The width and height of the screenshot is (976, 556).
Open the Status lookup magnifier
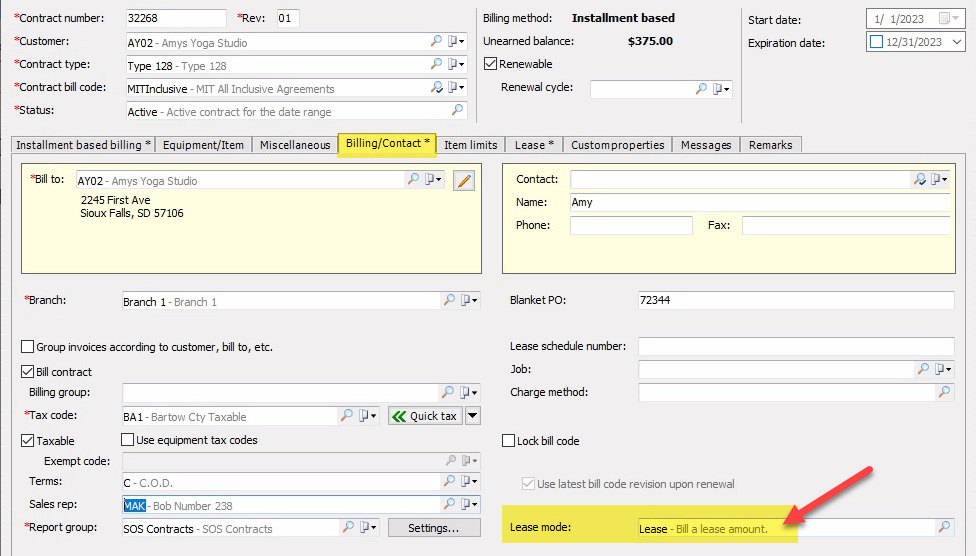(x=458, y=110)
